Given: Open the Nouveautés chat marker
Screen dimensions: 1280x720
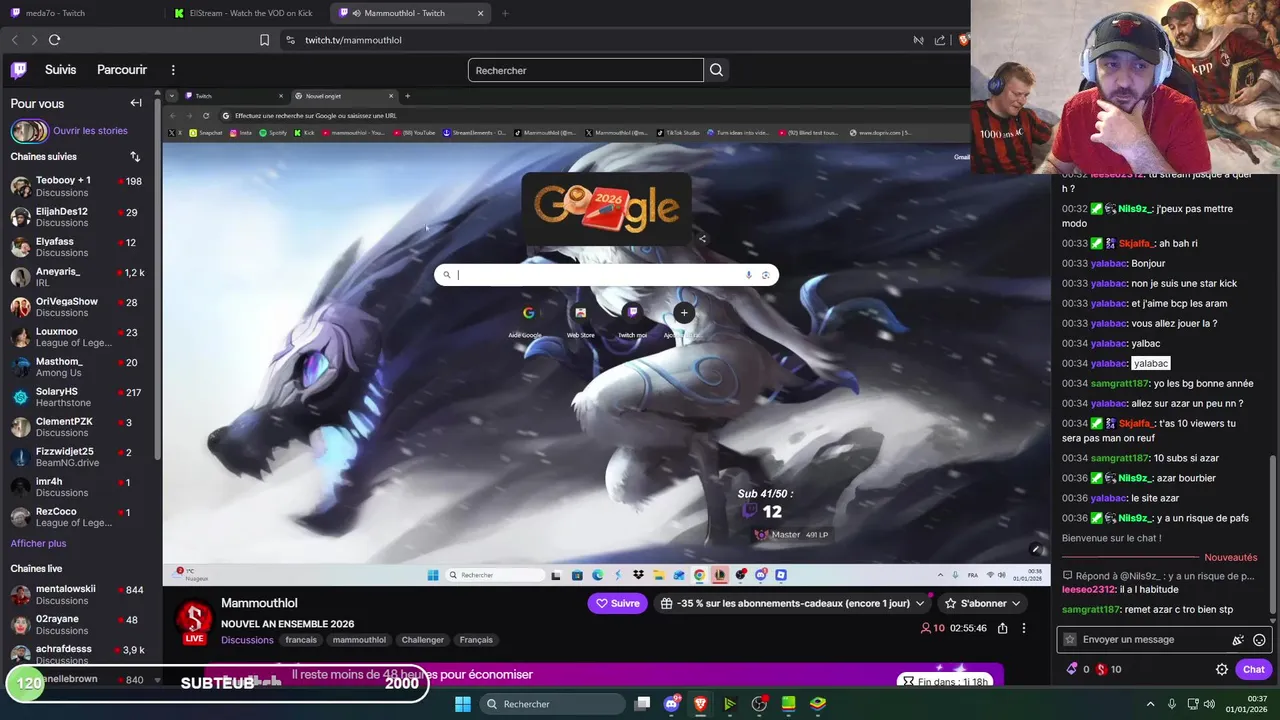Looking at the screenshot, I should 1230,557.
